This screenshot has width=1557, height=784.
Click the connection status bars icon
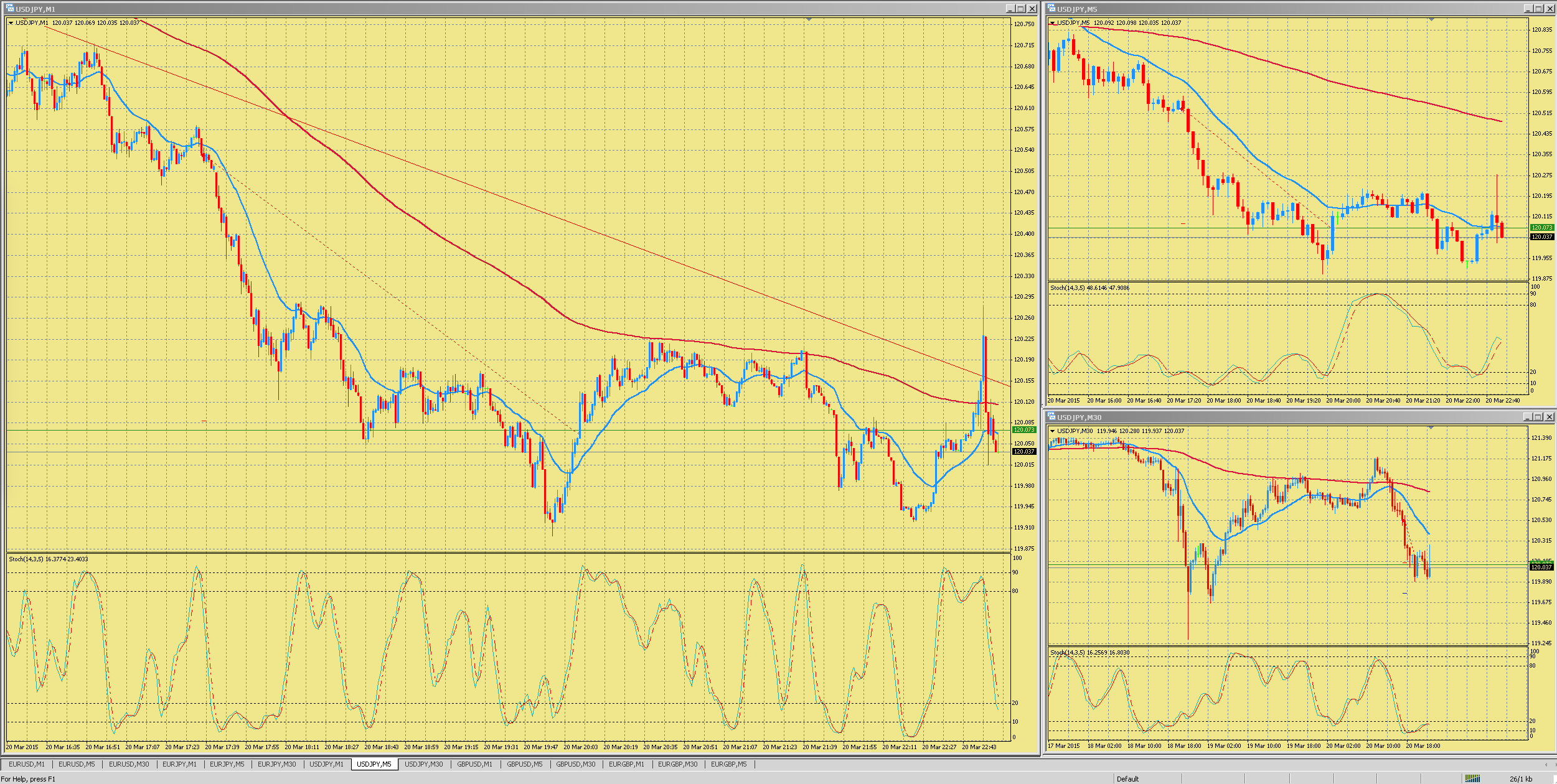pos(1472,778)
